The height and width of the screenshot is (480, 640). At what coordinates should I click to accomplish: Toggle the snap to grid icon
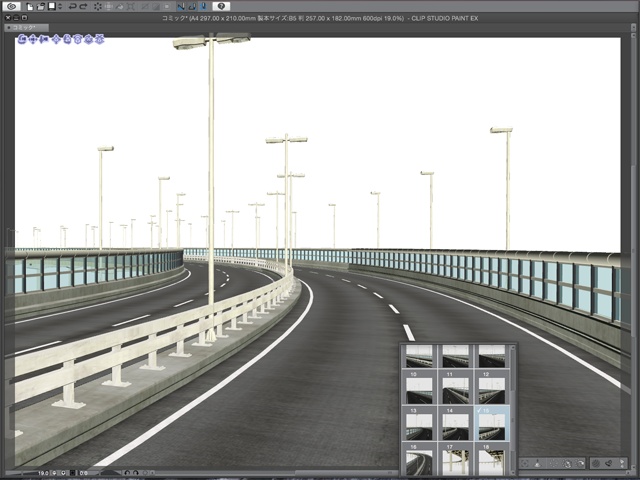204,6
